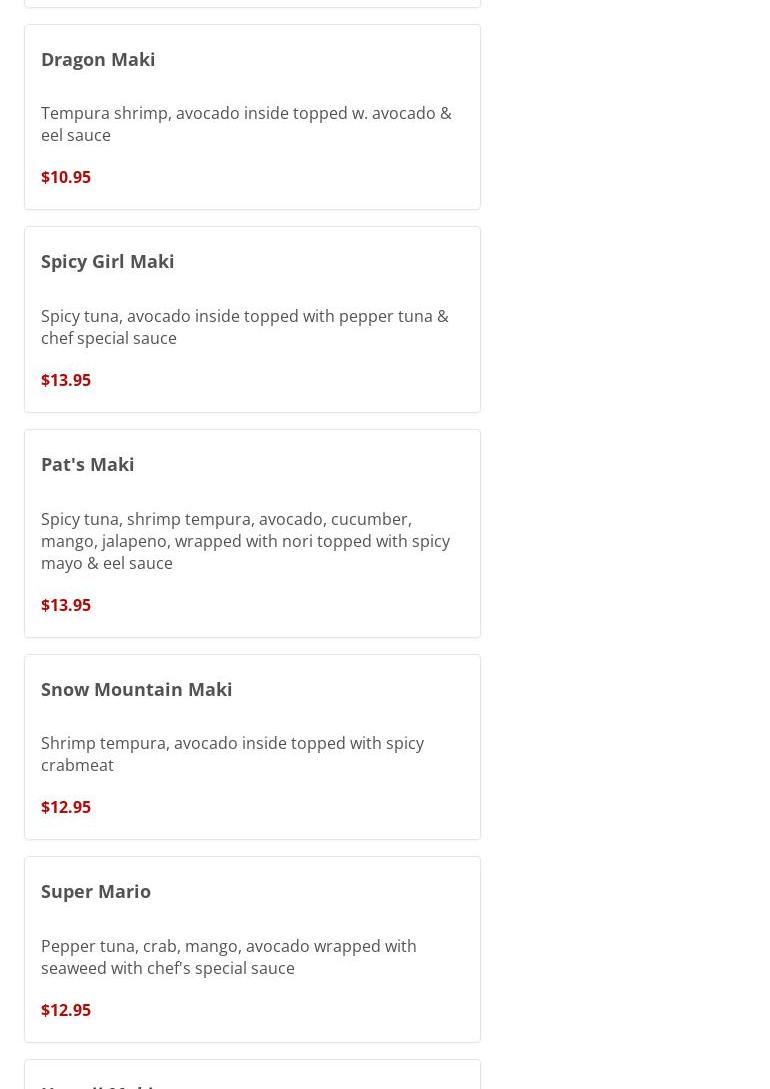Open the Dragon Maki item title
This screenshot has height=1089, width=770.
(98, 59)
